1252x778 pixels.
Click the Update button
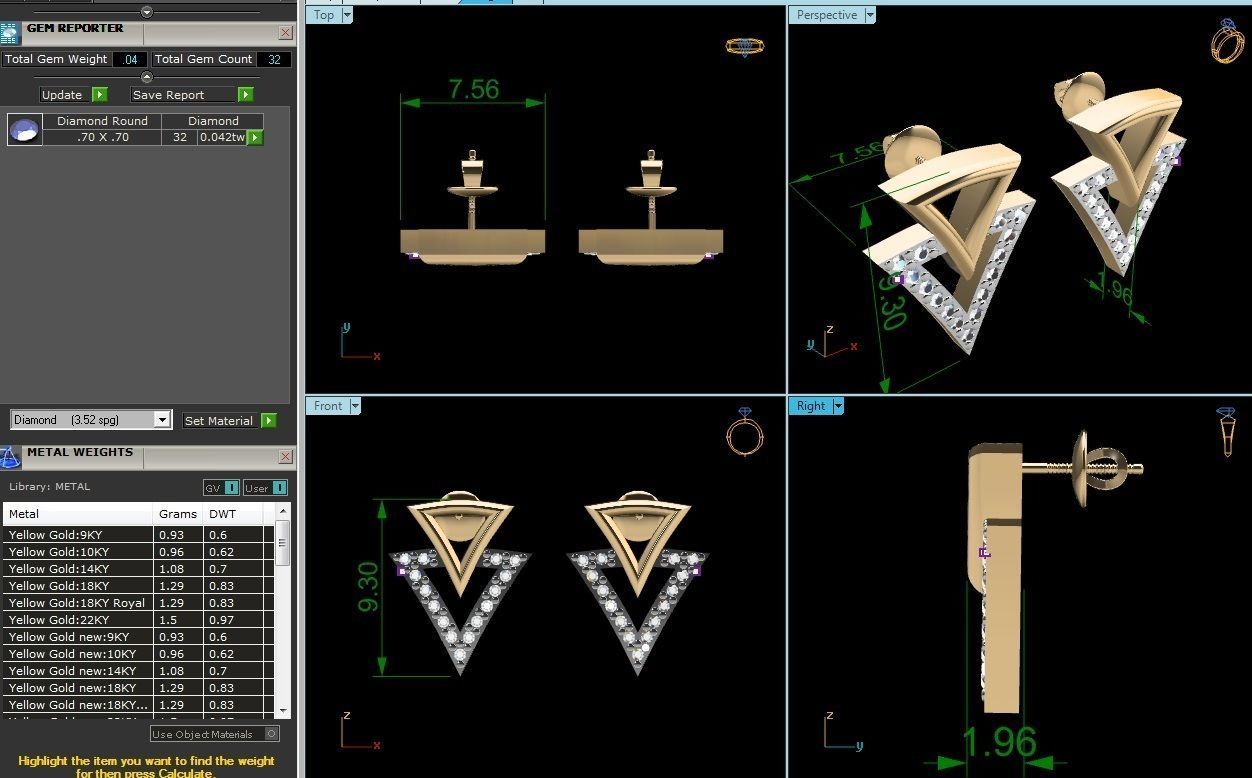tap(65, 95)
